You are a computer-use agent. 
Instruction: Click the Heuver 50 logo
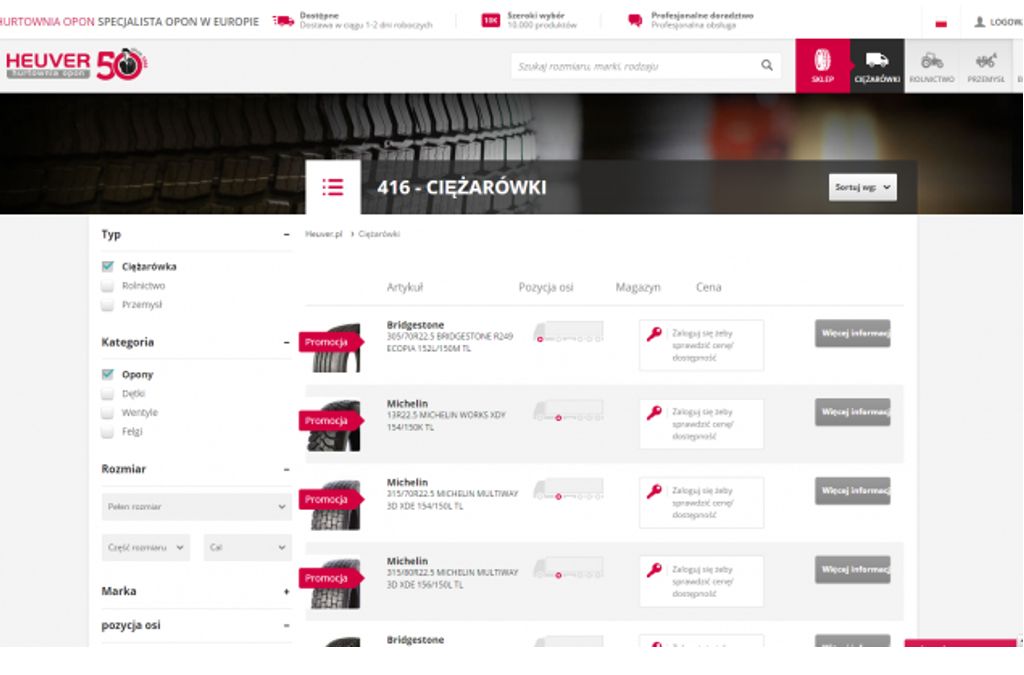coord(76,64)
